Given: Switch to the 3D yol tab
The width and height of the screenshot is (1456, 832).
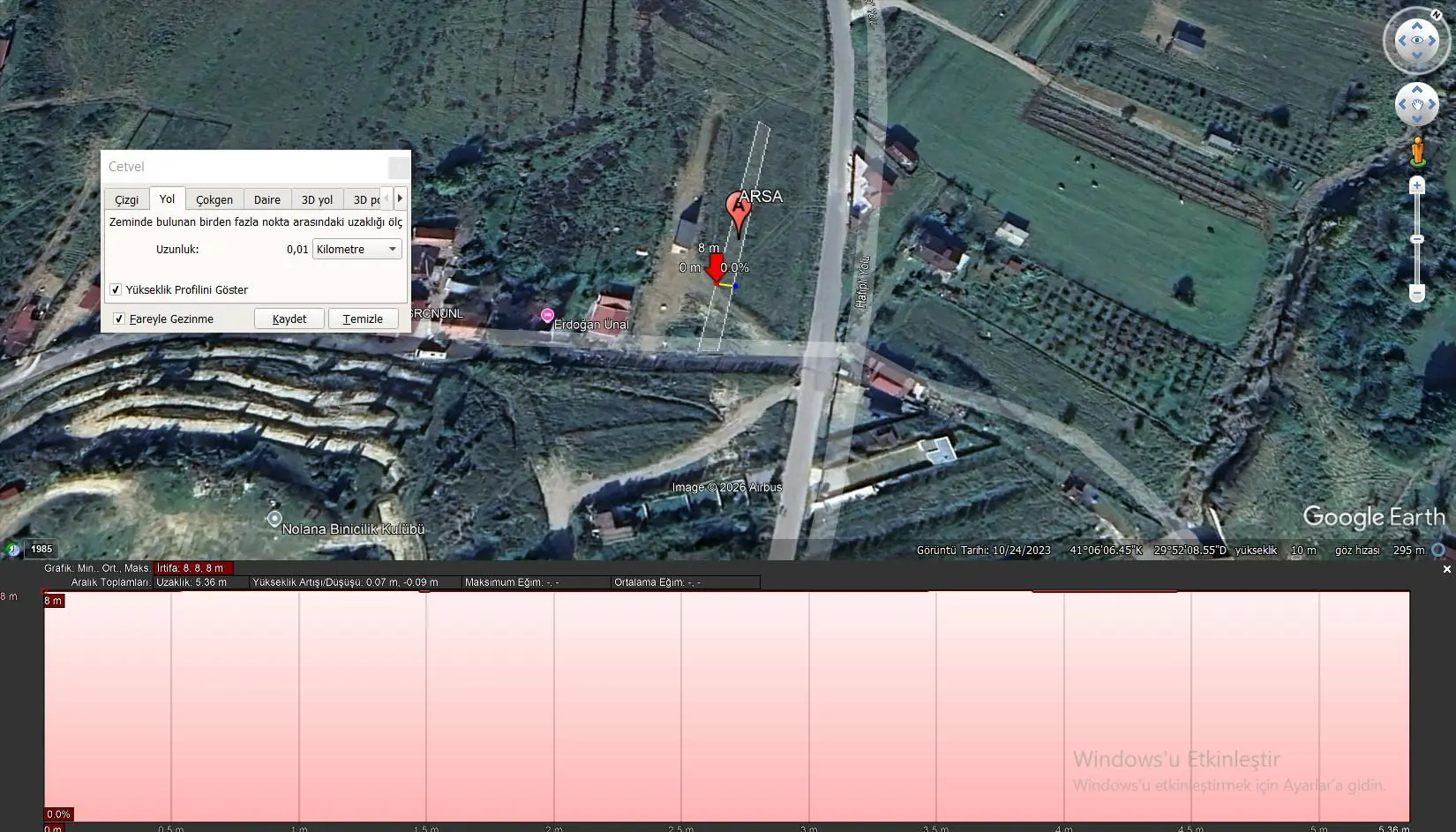Looking at the screenshot, I should pyautogui.click(x=317, y=199).
